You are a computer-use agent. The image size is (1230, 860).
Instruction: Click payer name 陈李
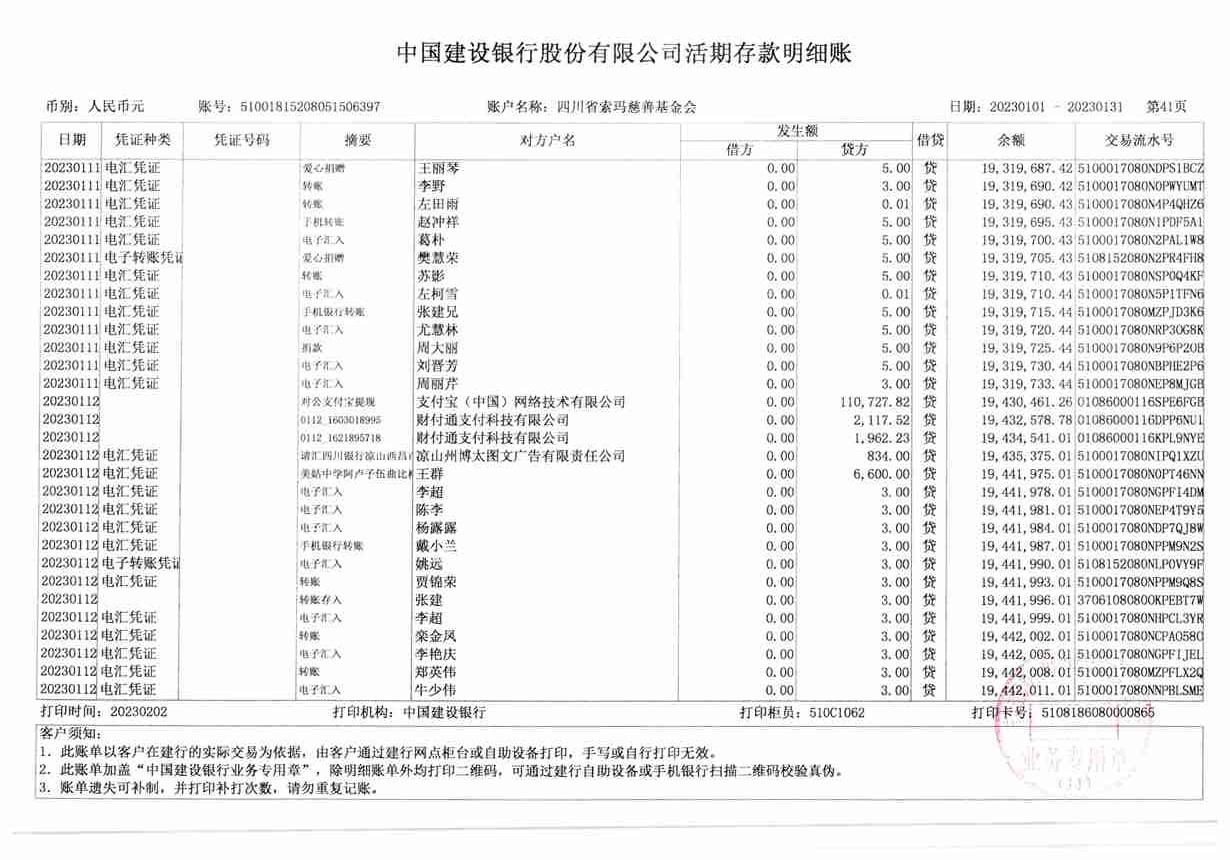[430, 510]
